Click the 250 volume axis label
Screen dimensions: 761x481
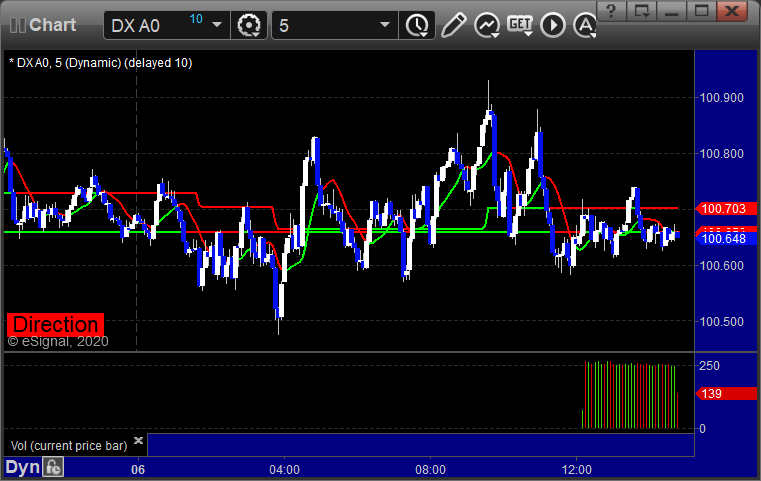tap(709, 366)
